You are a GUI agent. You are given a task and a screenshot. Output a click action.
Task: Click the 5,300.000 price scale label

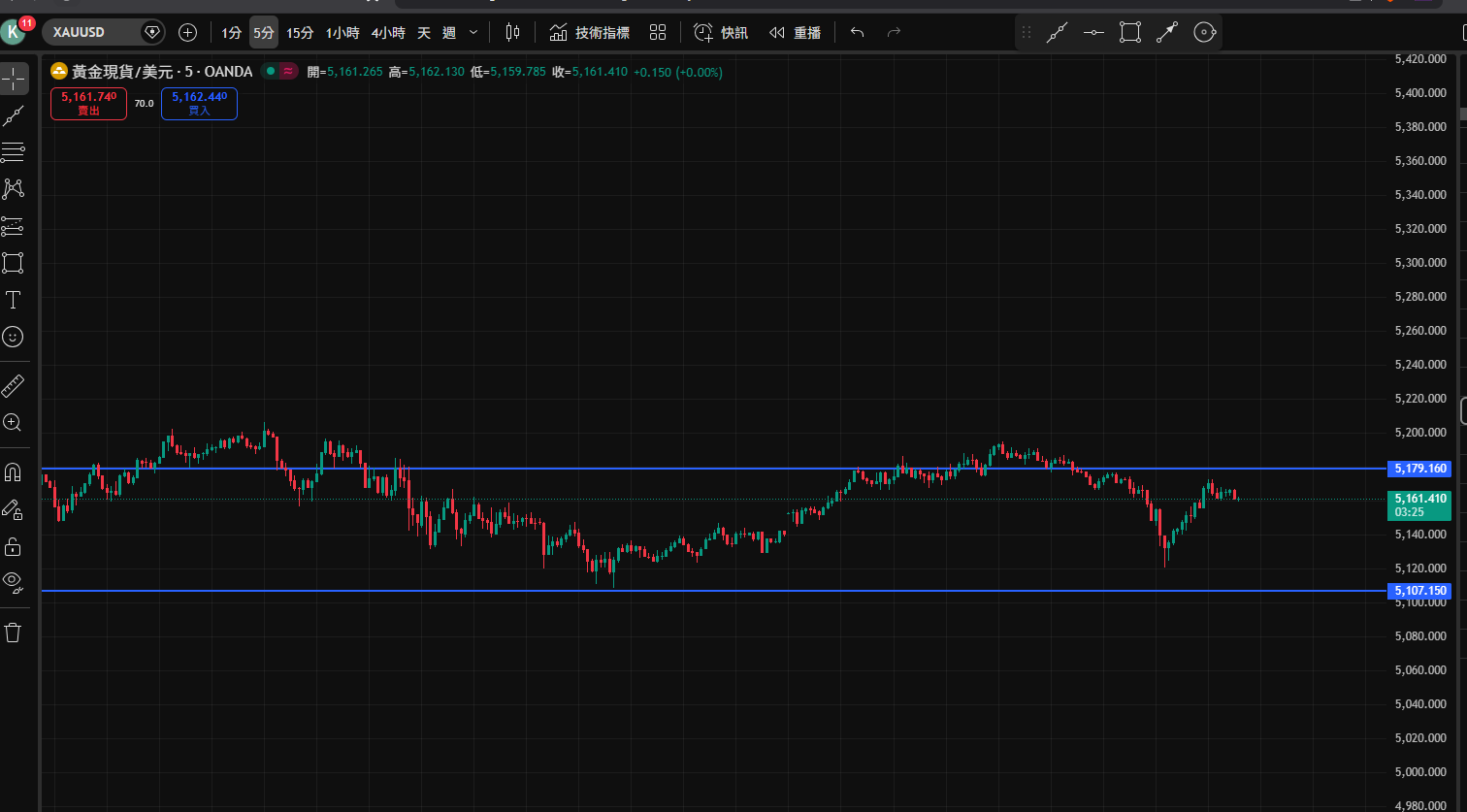(1420, 263)
